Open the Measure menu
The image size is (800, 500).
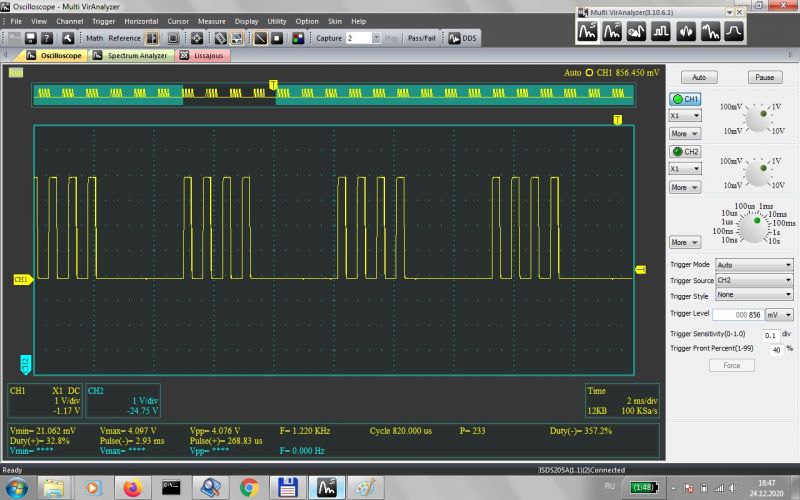pyautogui.click(x=212, y=21)
